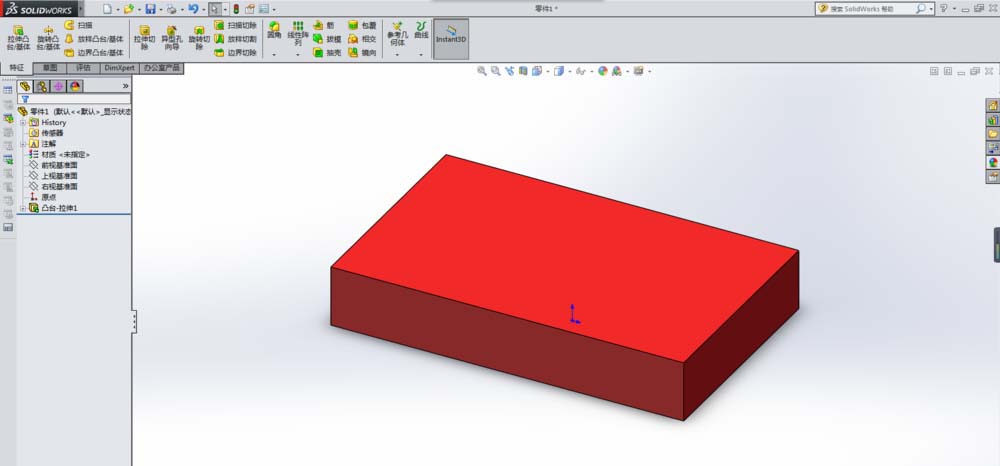Expand the 凸台-拉伸1 feature node

[x=23, y=208]
